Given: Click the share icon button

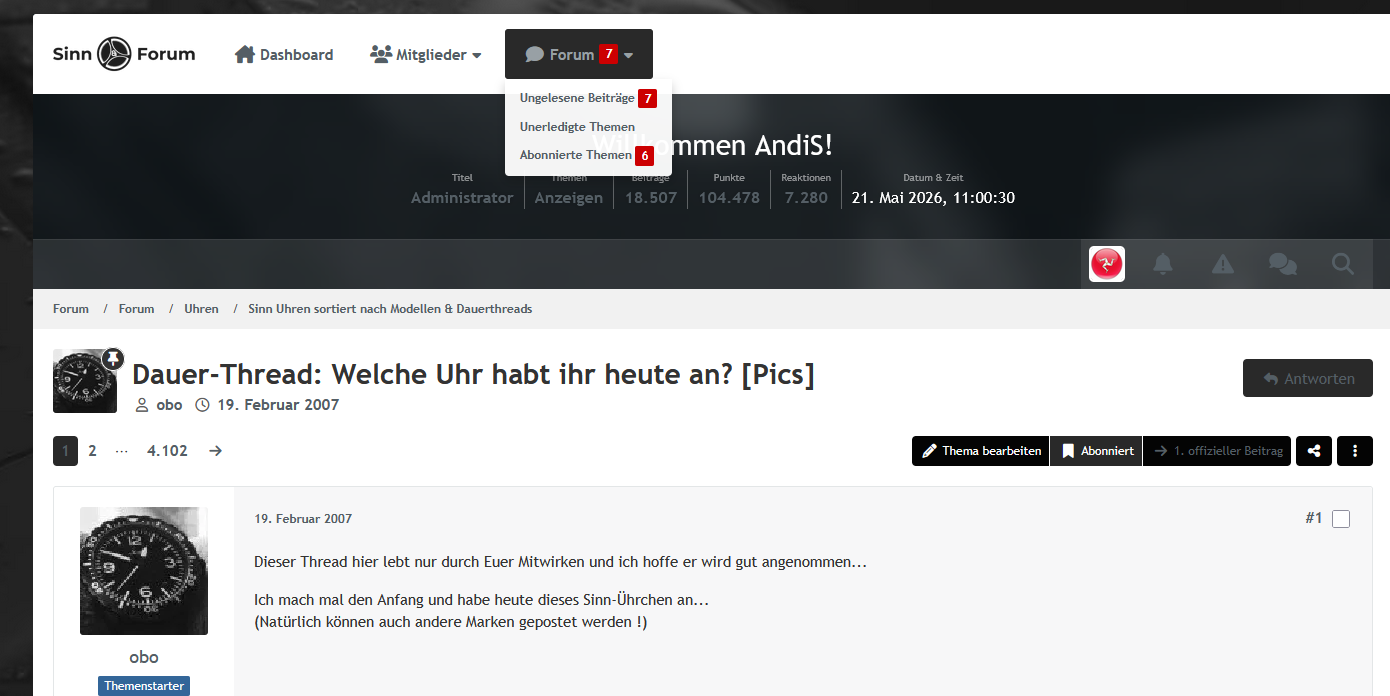Looking at the screenshot, I should (1314, 451).
